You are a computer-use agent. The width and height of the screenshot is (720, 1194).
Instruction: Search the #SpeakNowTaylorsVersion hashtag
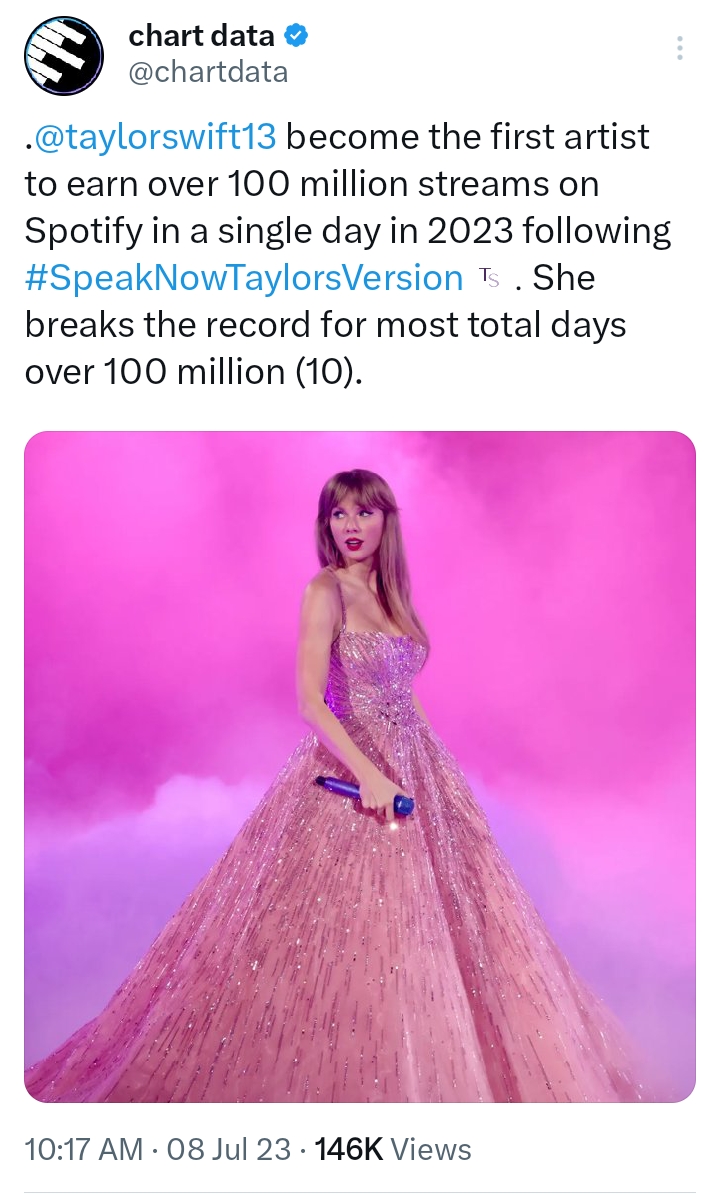(x=243, y=277)
